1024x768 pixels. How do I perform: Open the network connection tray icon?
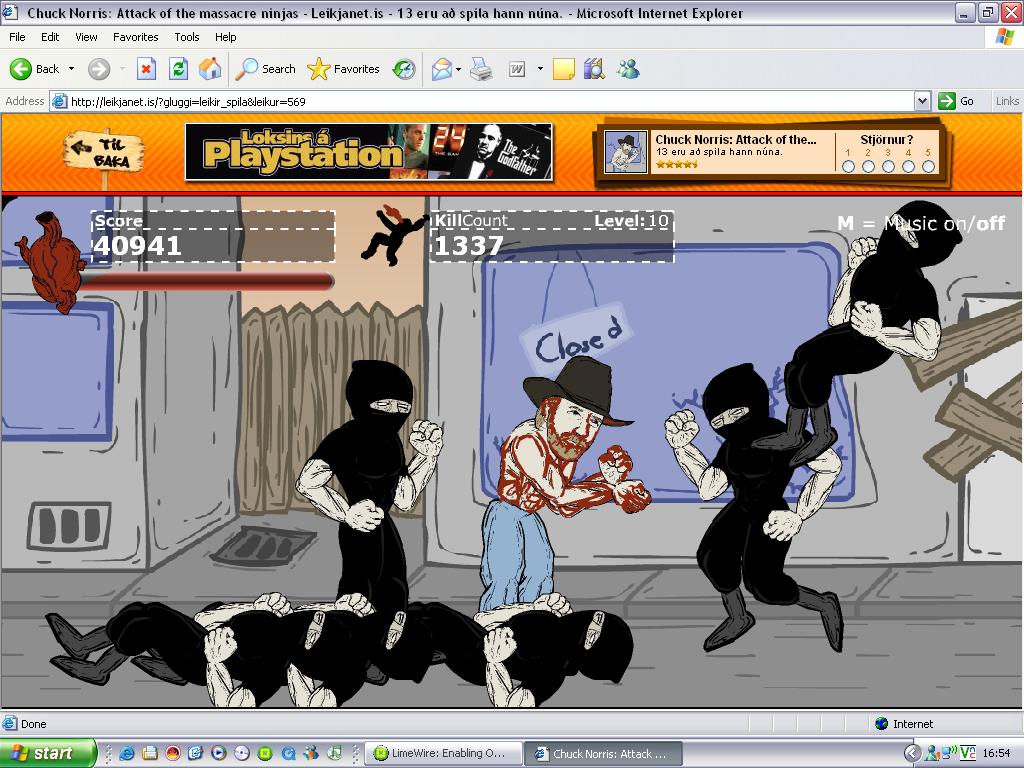949,753
